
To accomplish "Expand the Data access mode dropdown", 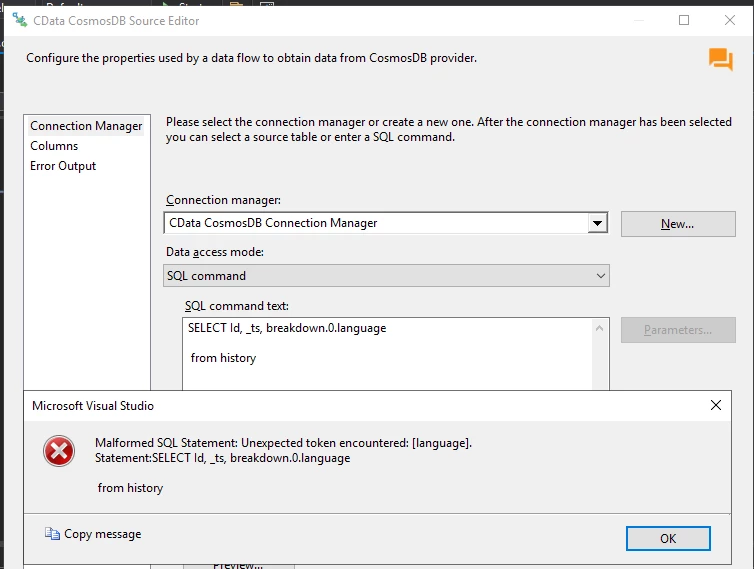I will (x=601, y=276).
